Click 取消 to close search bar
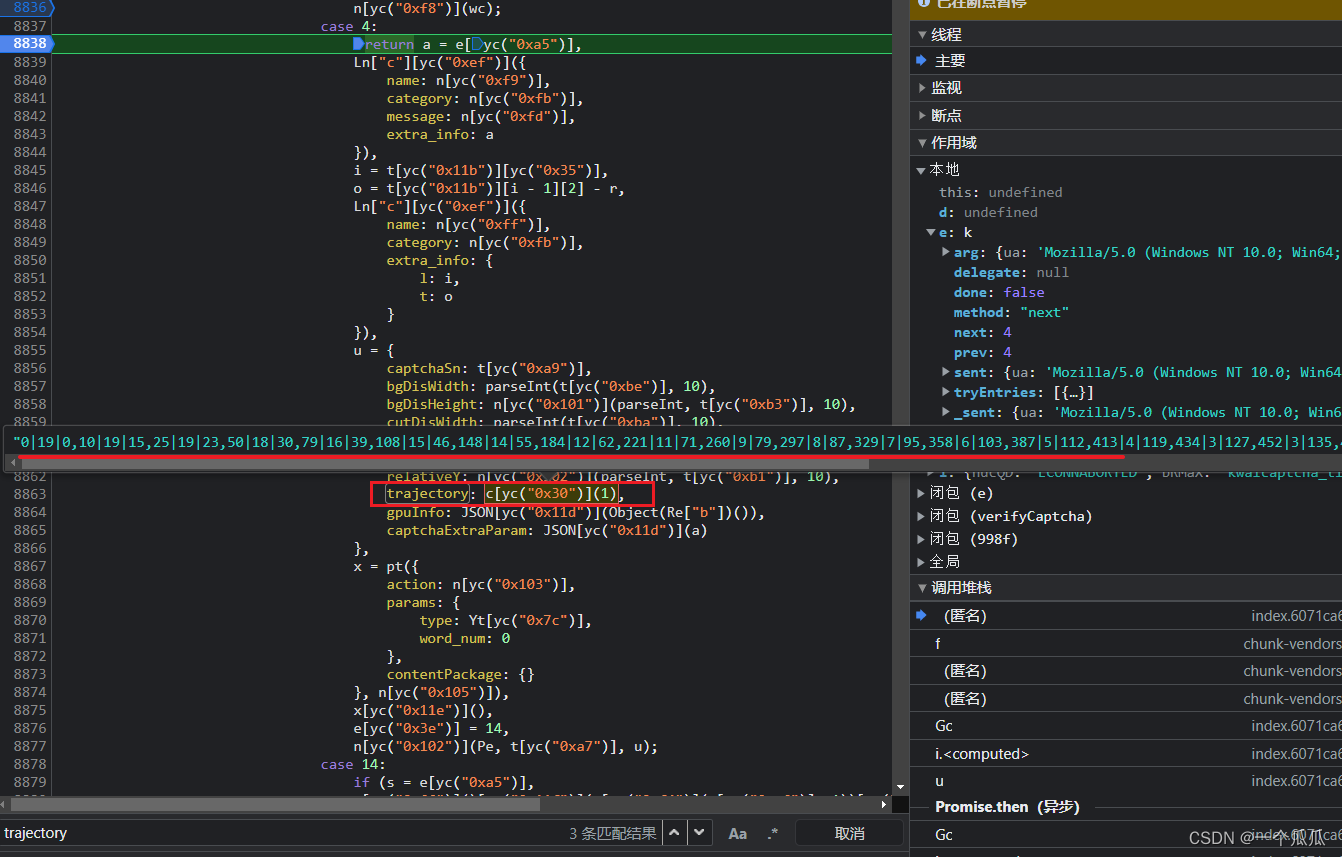The height and width of the screenshot is (857, 1342). pos(849,833)
